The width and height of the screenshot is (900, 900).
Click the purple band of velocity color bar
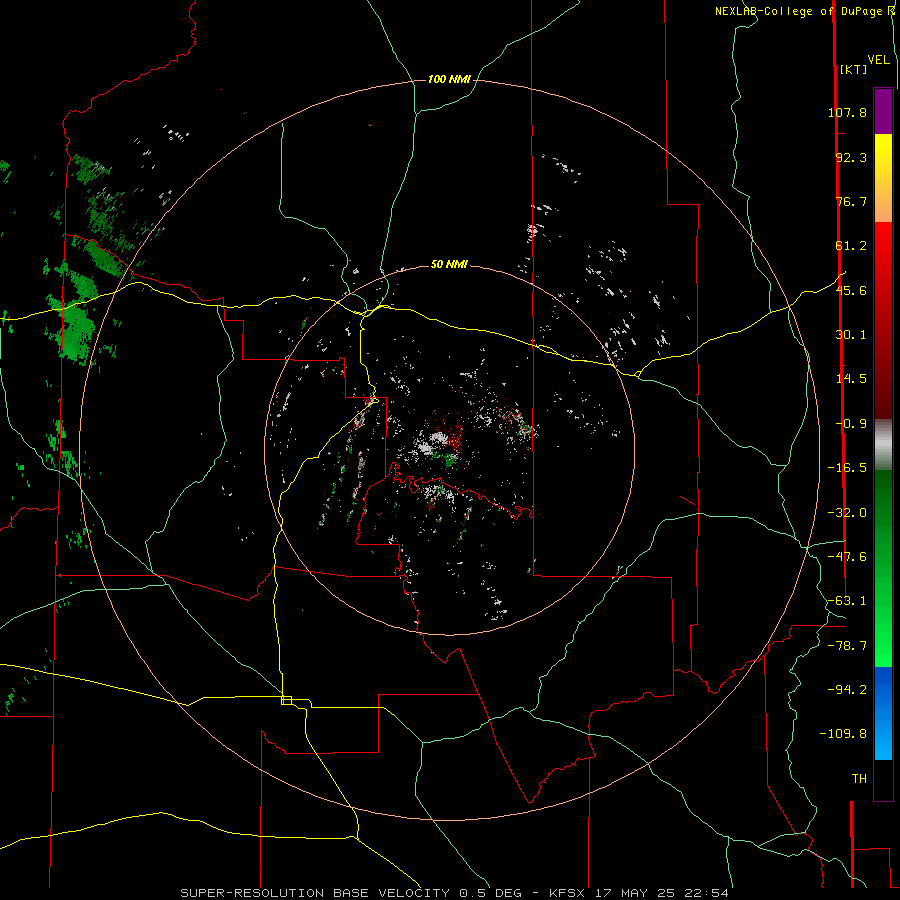883,111
